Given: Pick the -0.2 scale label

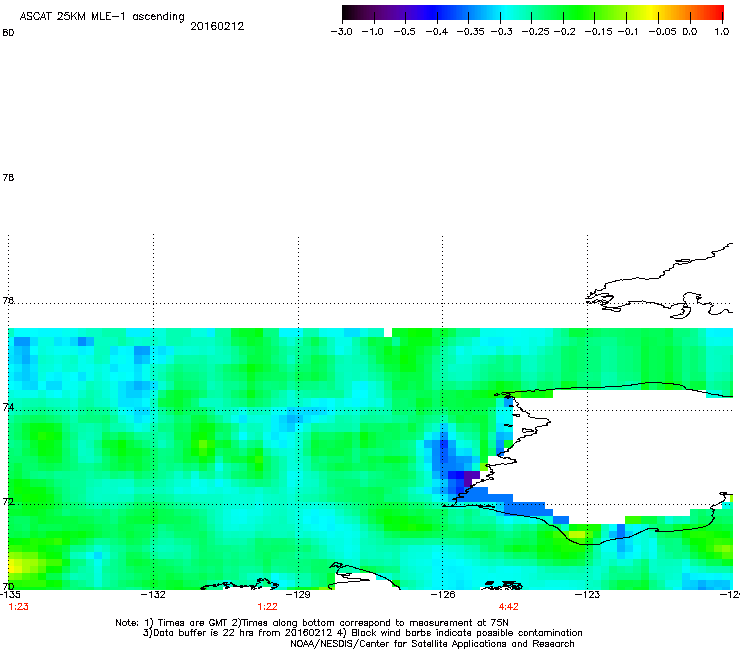Looking at the screenshot, I should [564, 32].
